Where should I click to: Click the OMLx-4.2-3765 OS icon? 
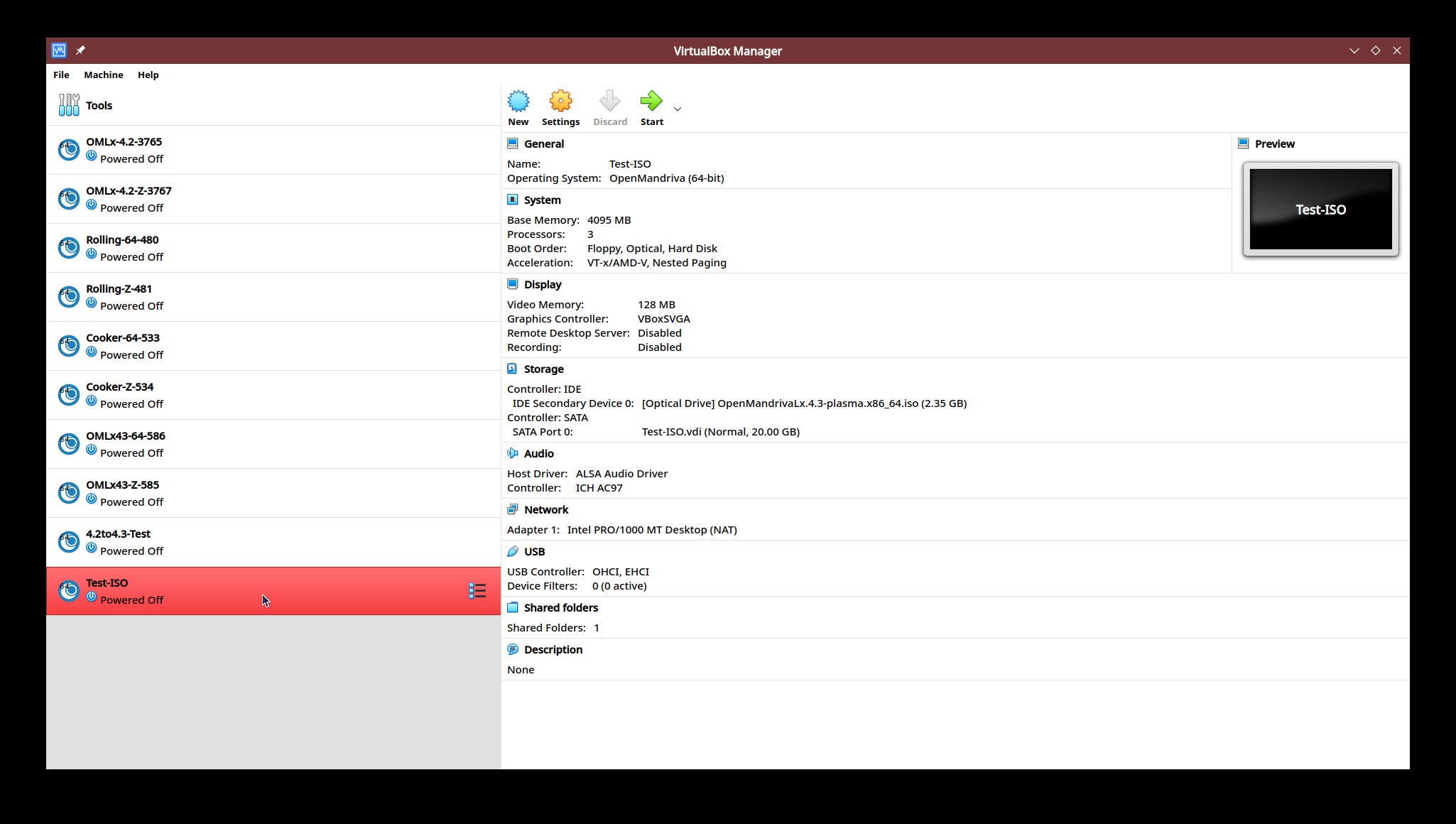(68, 150)
